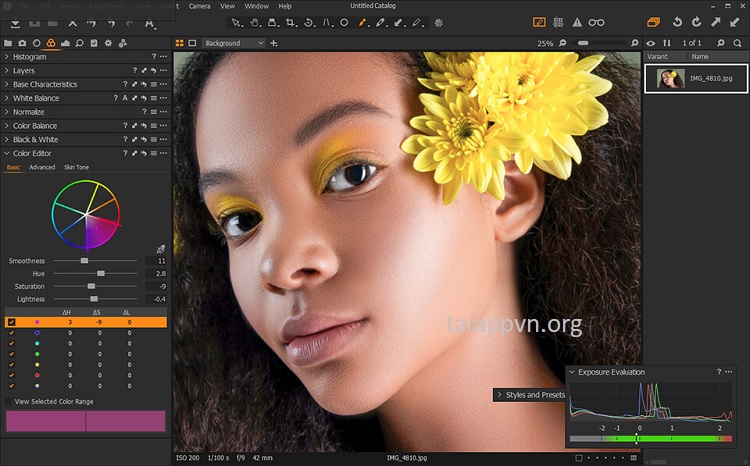Expand the Normalize panel
750x466 pixels.
point(7,112)
